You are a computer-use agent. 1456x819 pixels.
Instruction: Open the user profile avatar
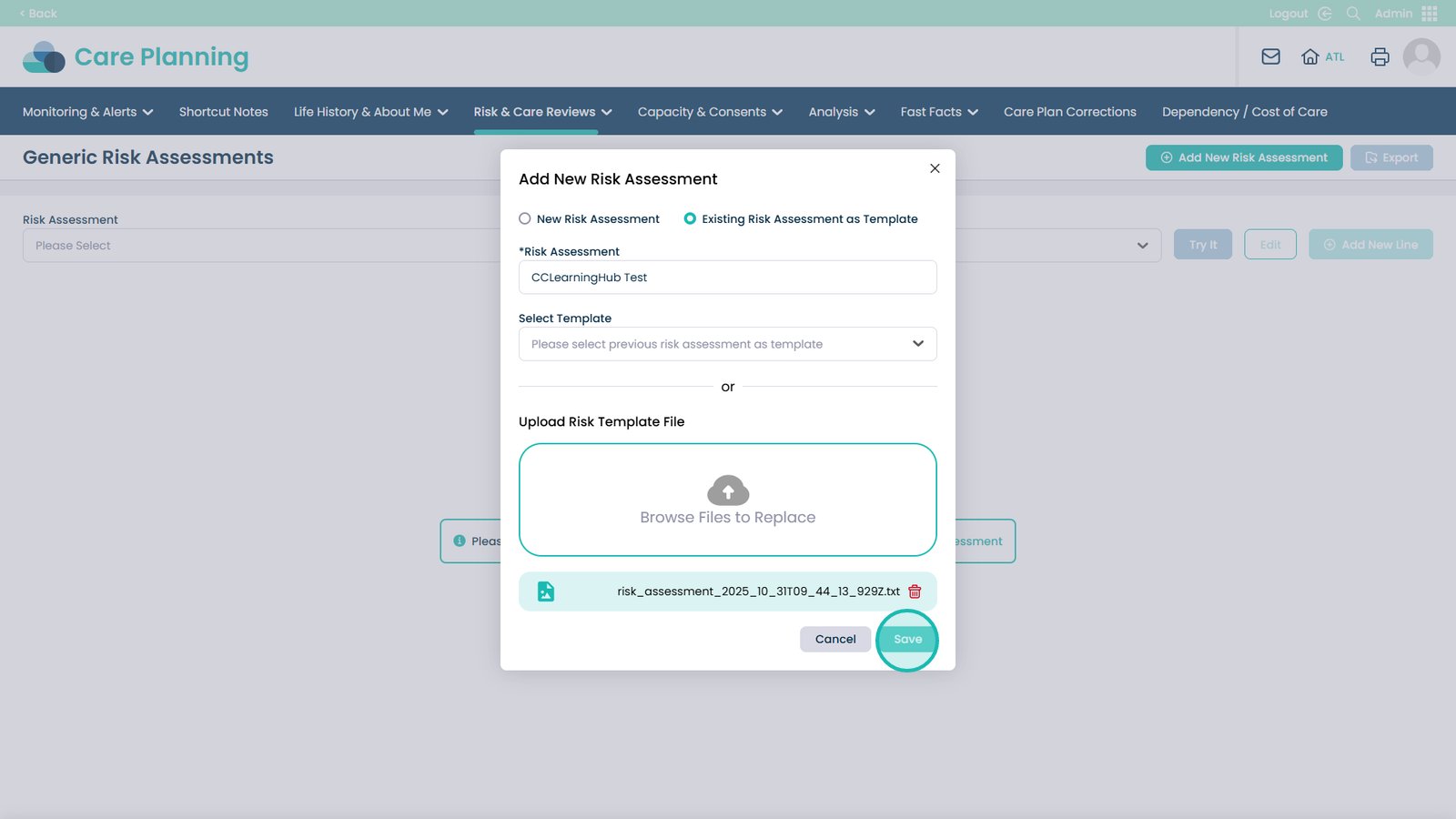(x=1421, y=56)
